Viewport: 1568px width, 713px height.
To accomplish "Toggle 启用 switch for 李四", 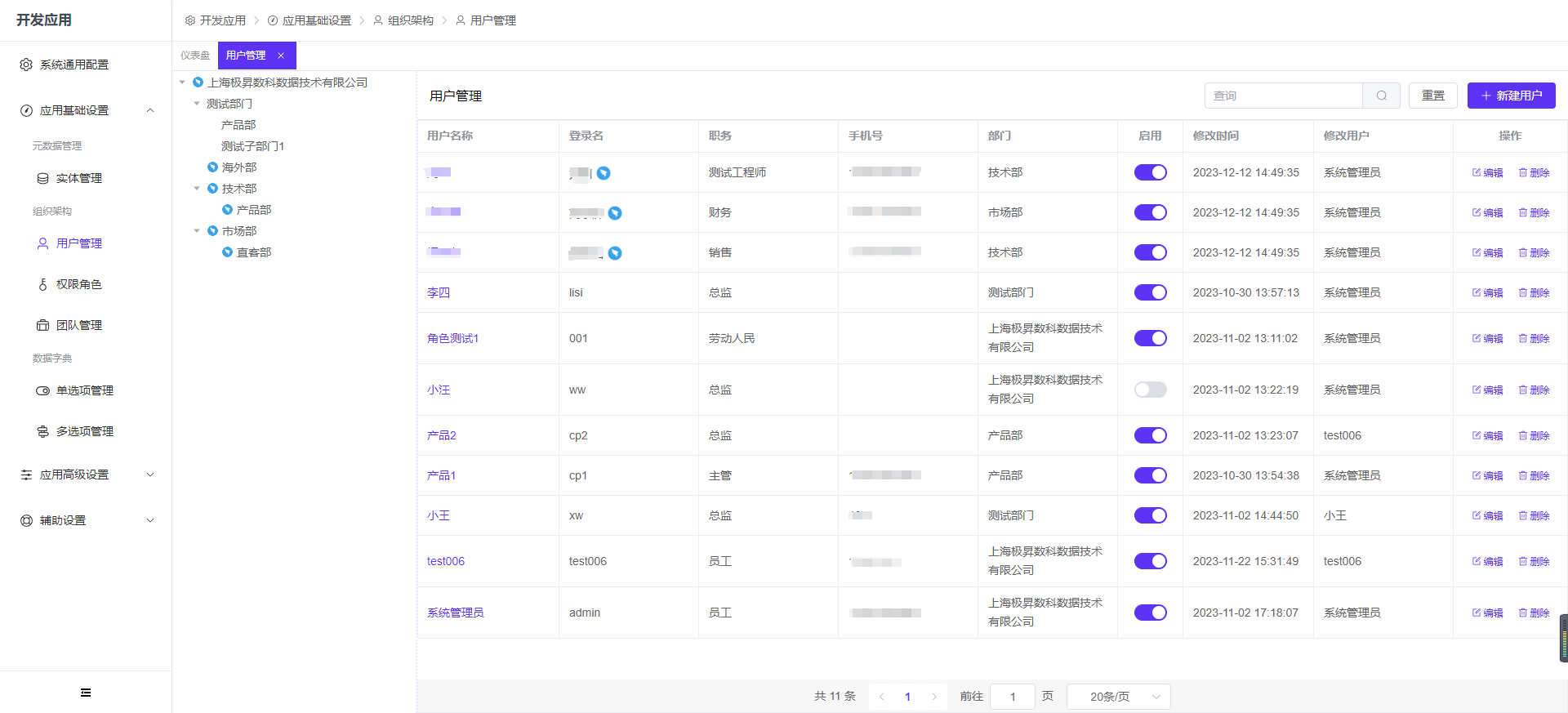I will [1150, 292].
